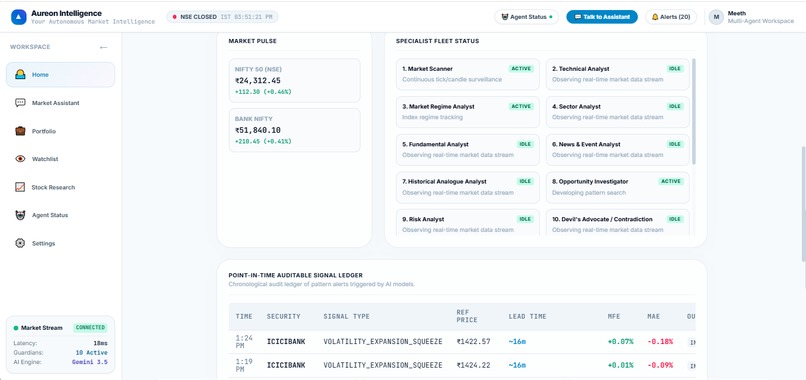The image size is (806, 380).
Task: Open the Sector Analyst agent card
Action: tap(617, 112)
